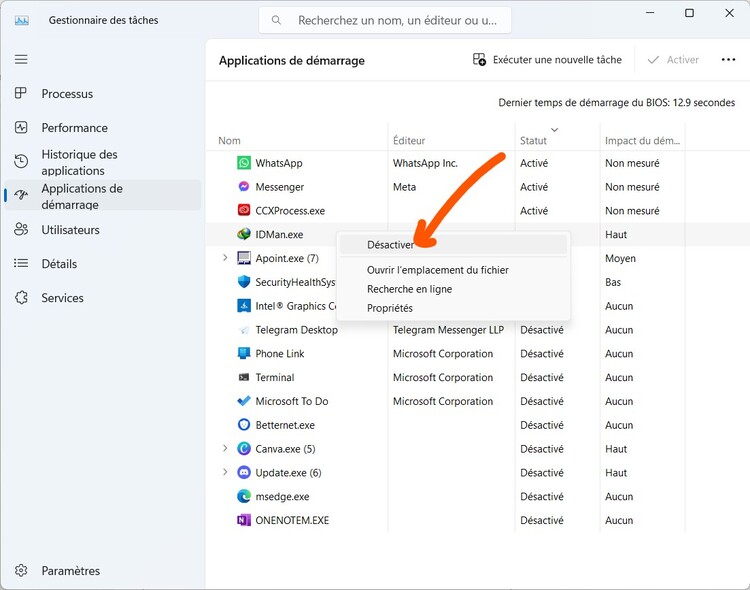
Task: Click Telegram Messenger LLP publisher cell
Action: tap(448, 330)
